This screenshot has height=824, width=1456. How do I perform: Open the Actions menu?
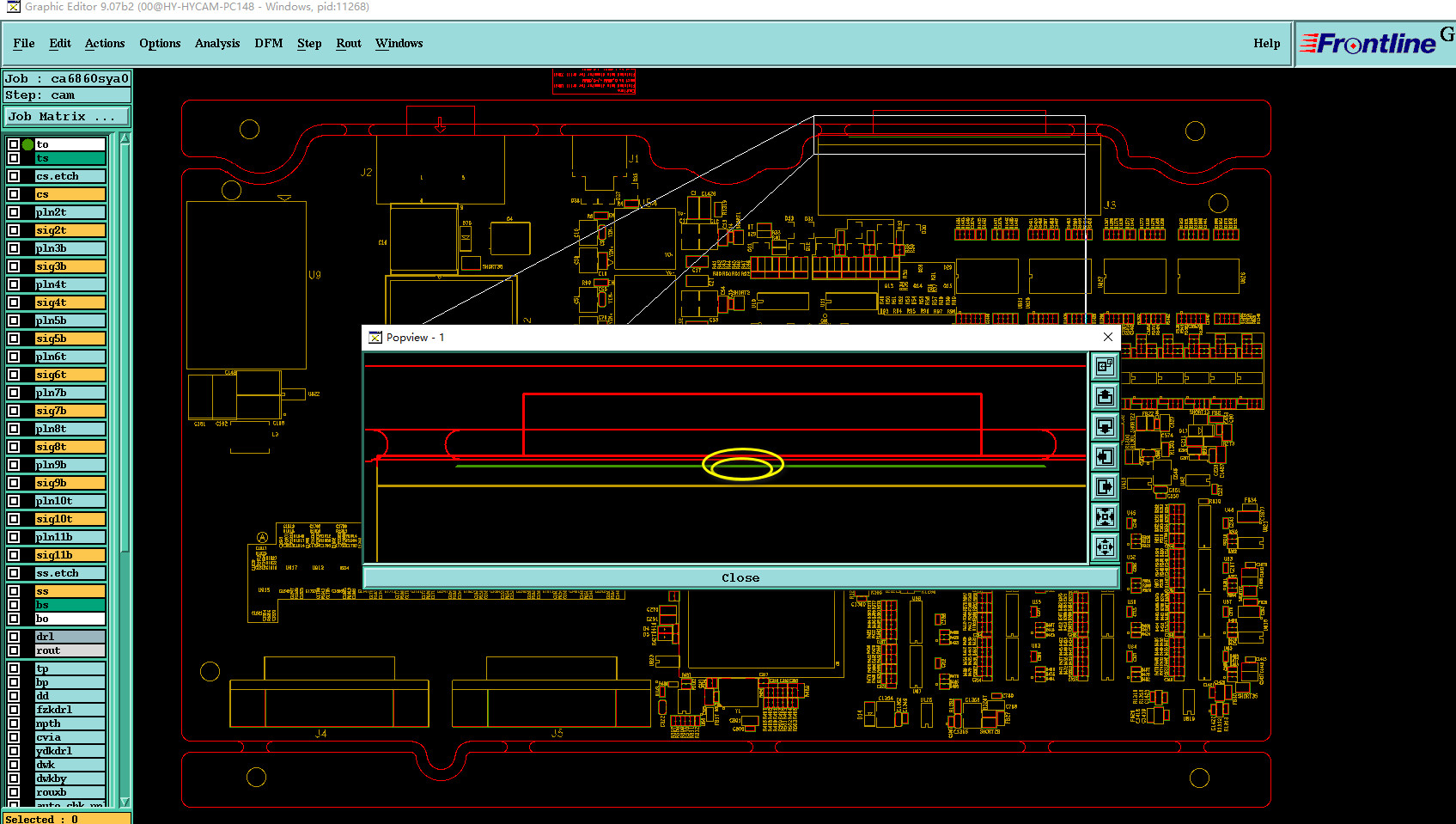tap(105, 43)
